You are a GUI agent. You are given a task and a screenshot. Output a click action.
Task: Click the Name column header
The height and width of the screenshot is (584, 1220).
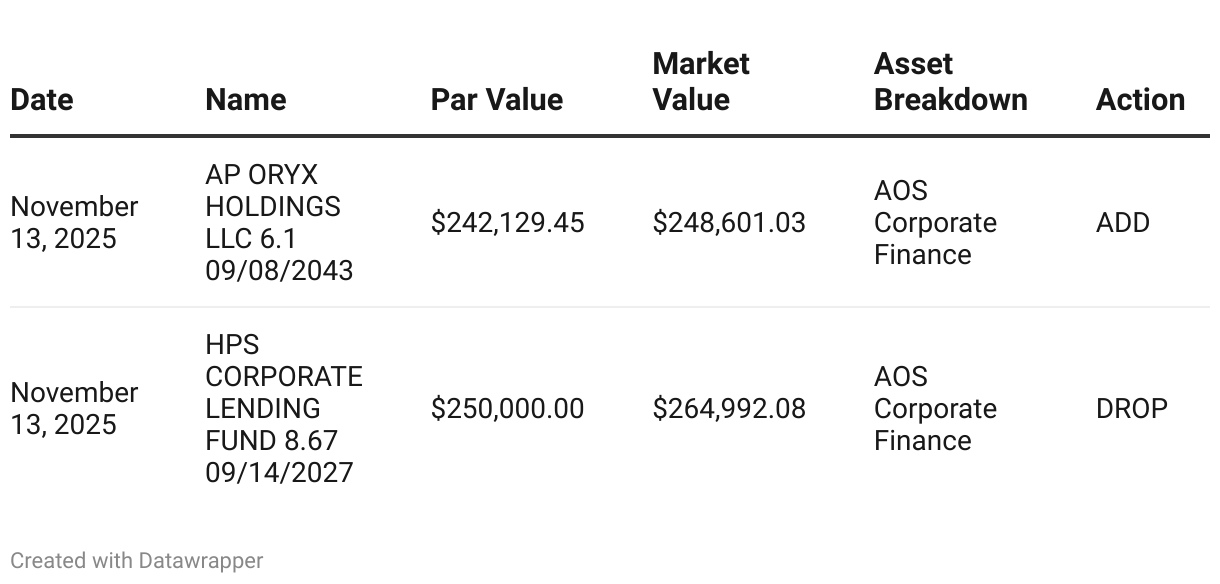coord(246,100)
